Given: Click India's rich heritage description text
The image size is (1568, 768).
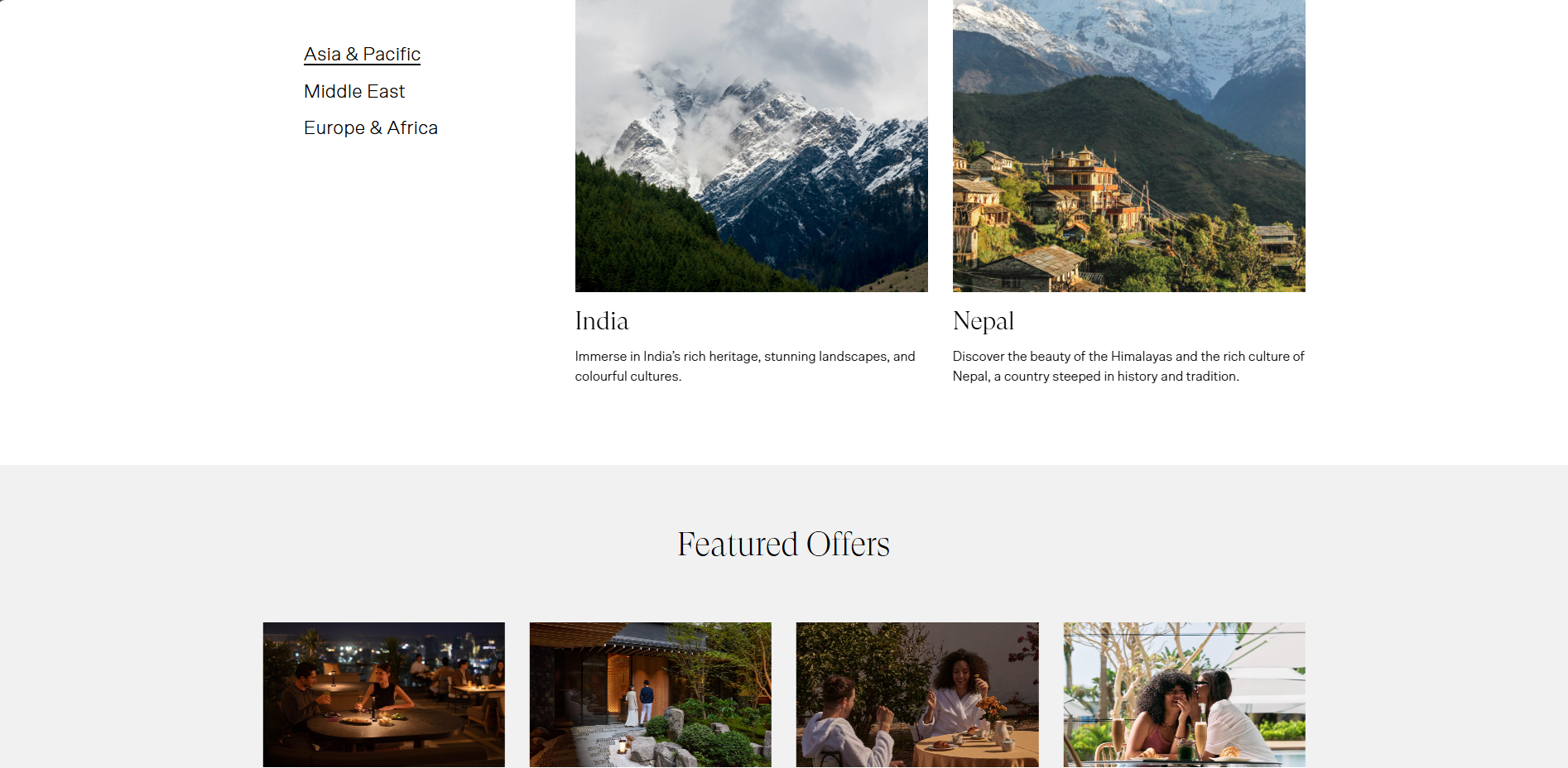Looking at the screenshot, I should tap(745, 366).
